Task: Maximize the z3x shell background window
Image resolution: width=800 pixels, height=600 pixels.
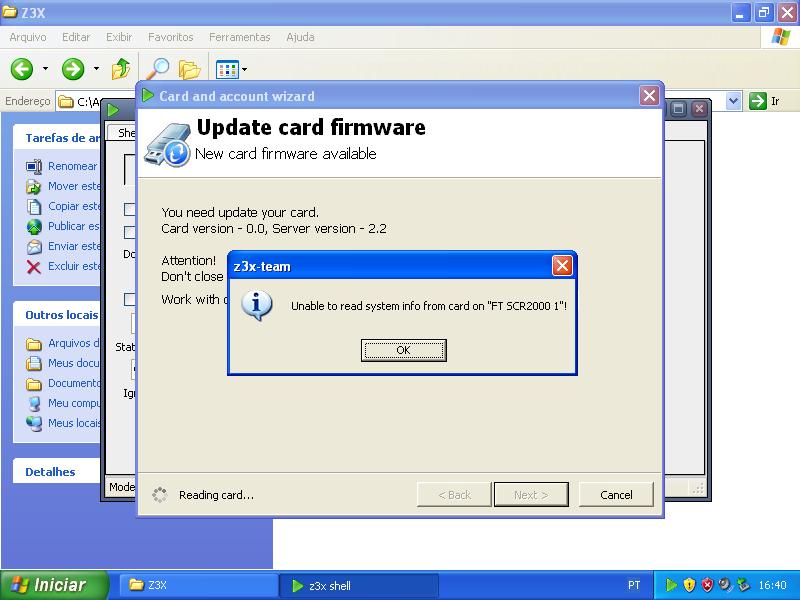Action: (678, 108)
